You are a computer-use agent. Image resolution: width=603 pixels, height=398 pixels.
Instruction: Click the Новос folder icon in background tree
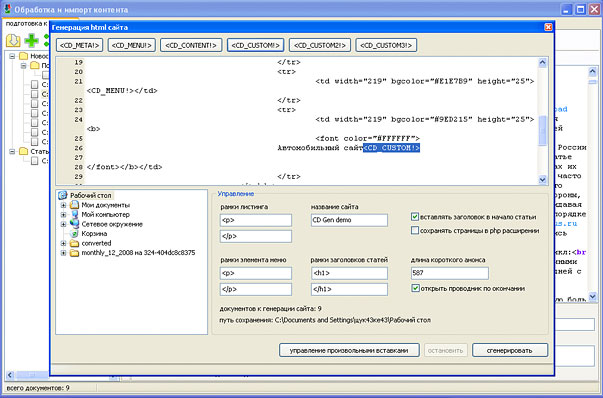[24, 56]
